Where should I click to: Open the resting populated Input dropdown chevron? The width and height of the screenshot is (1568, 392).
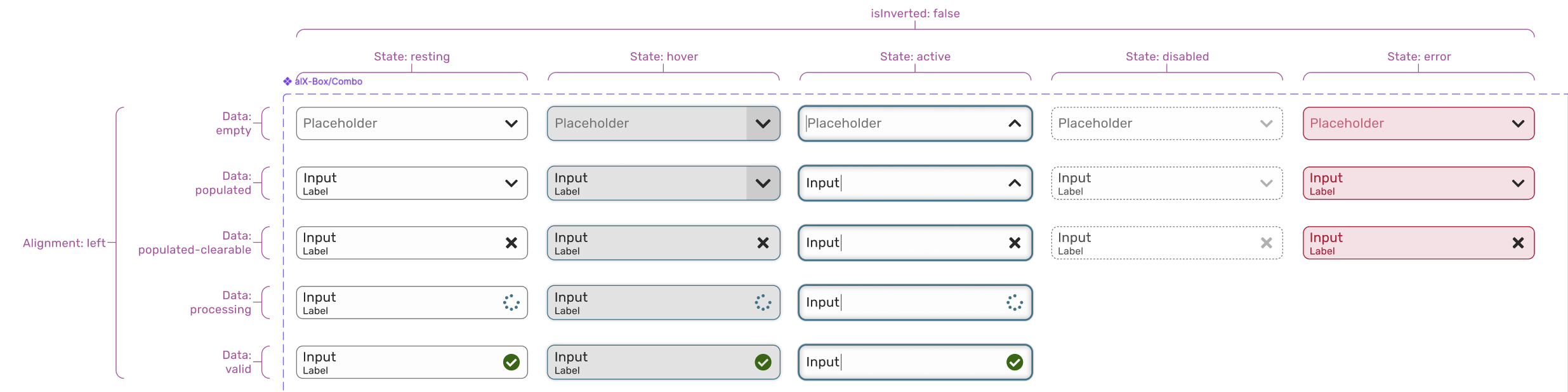click(x=511, y=183)
